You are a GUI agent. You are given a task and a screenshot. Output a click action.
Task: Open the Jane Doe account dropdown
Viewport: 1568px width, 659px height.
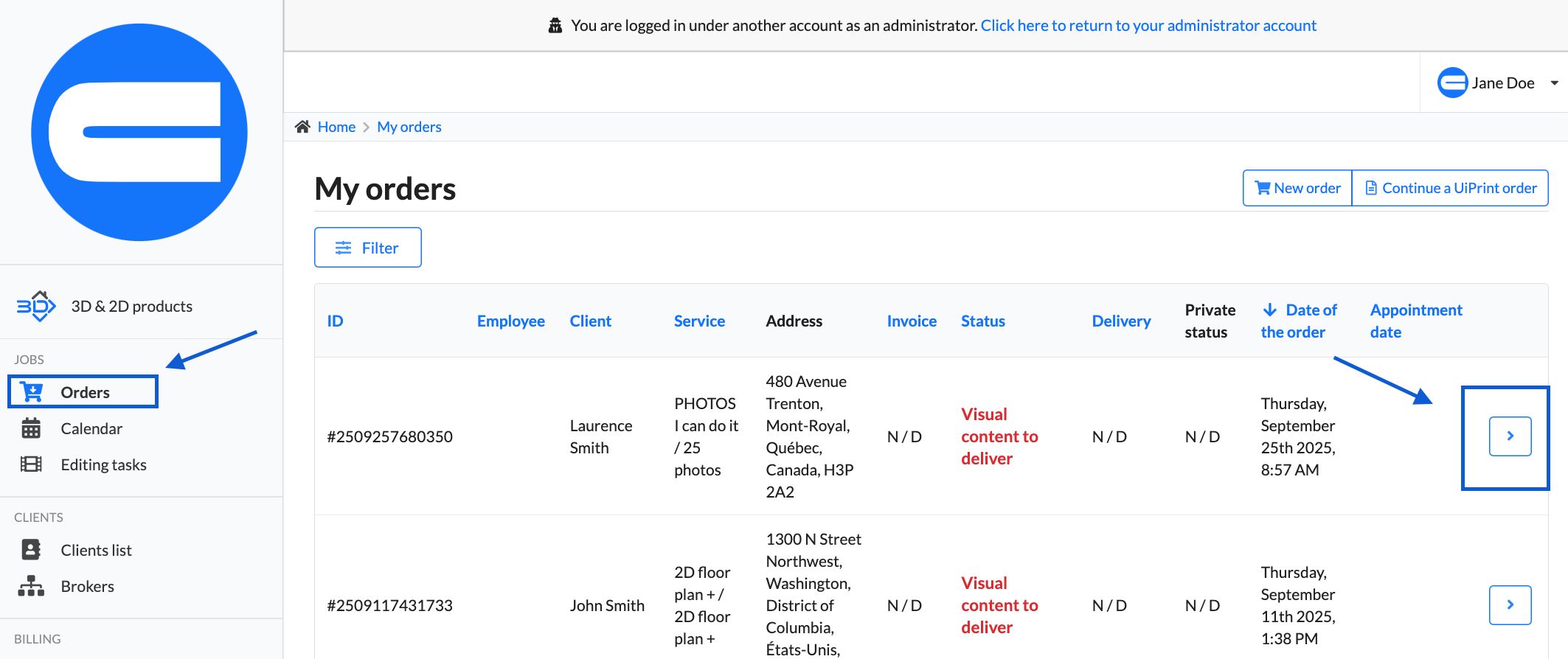(1497, 83)
